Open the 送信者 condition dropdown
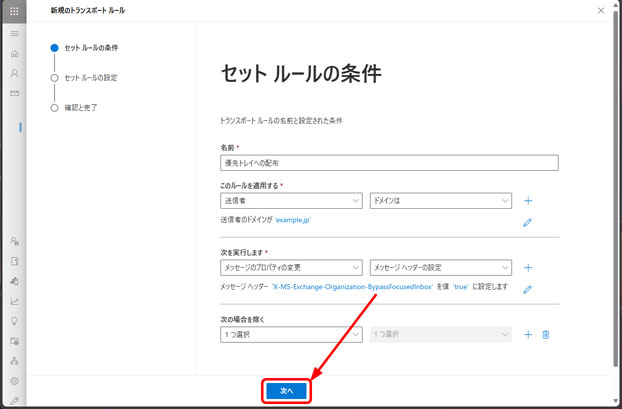 tap(291, 201)
